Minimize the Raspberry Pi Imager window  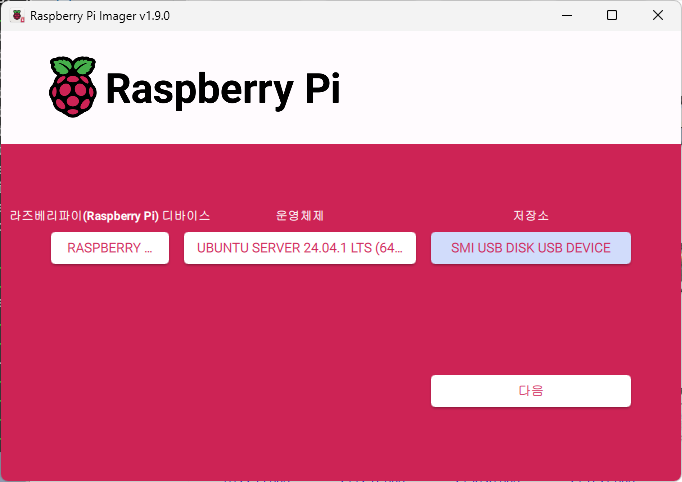567,16
